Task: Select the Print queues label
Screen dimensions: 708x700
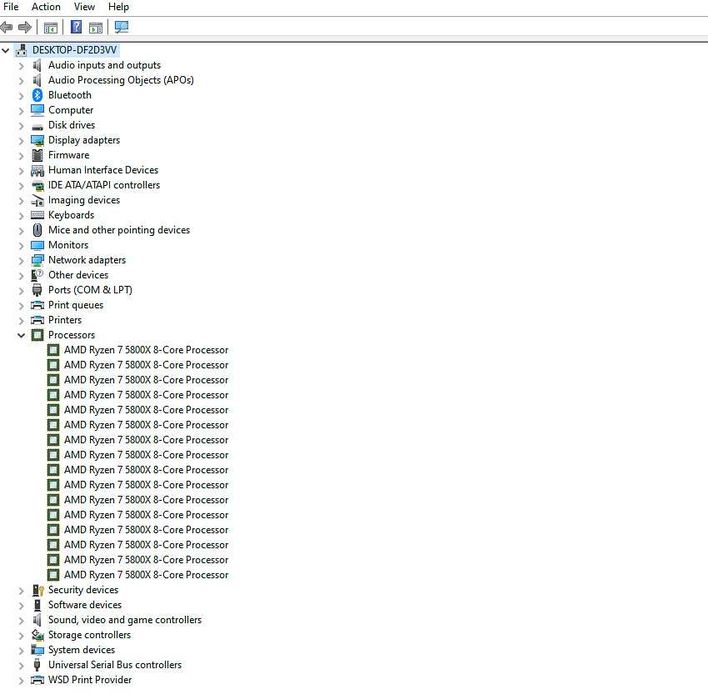Action: click(76, 305)
